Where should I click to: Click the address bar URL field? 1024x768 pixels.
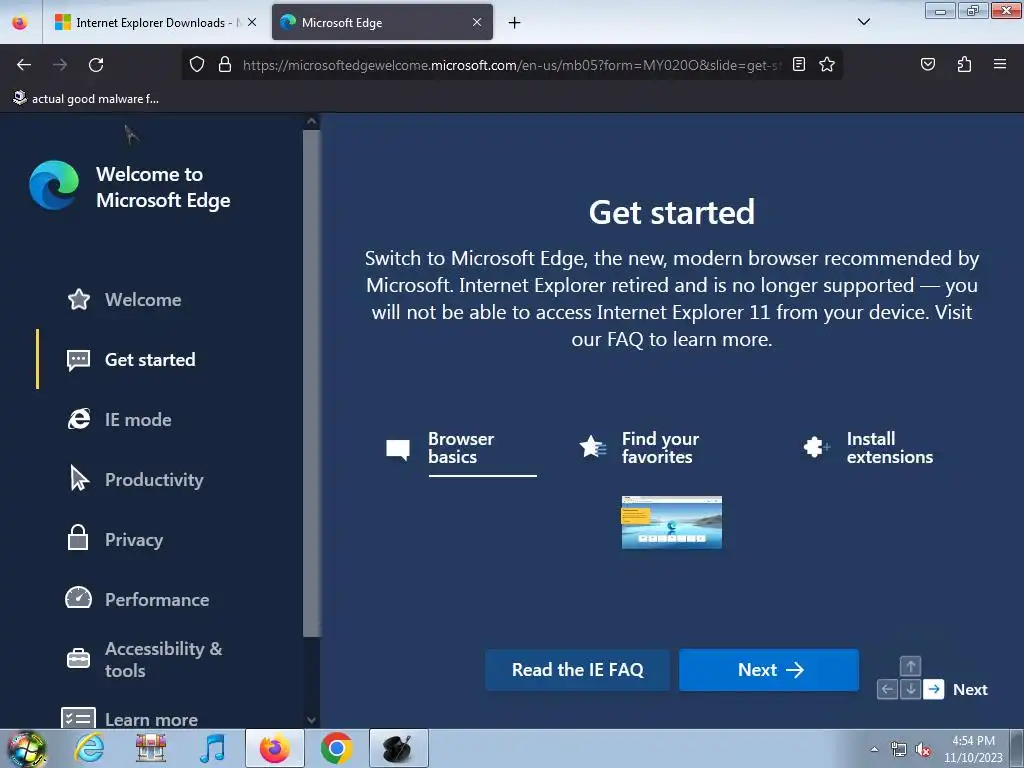(512, 65)
